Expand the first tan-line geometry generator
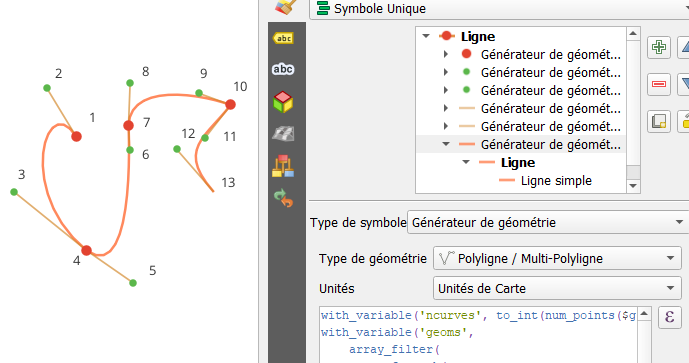 coord(446,108)
